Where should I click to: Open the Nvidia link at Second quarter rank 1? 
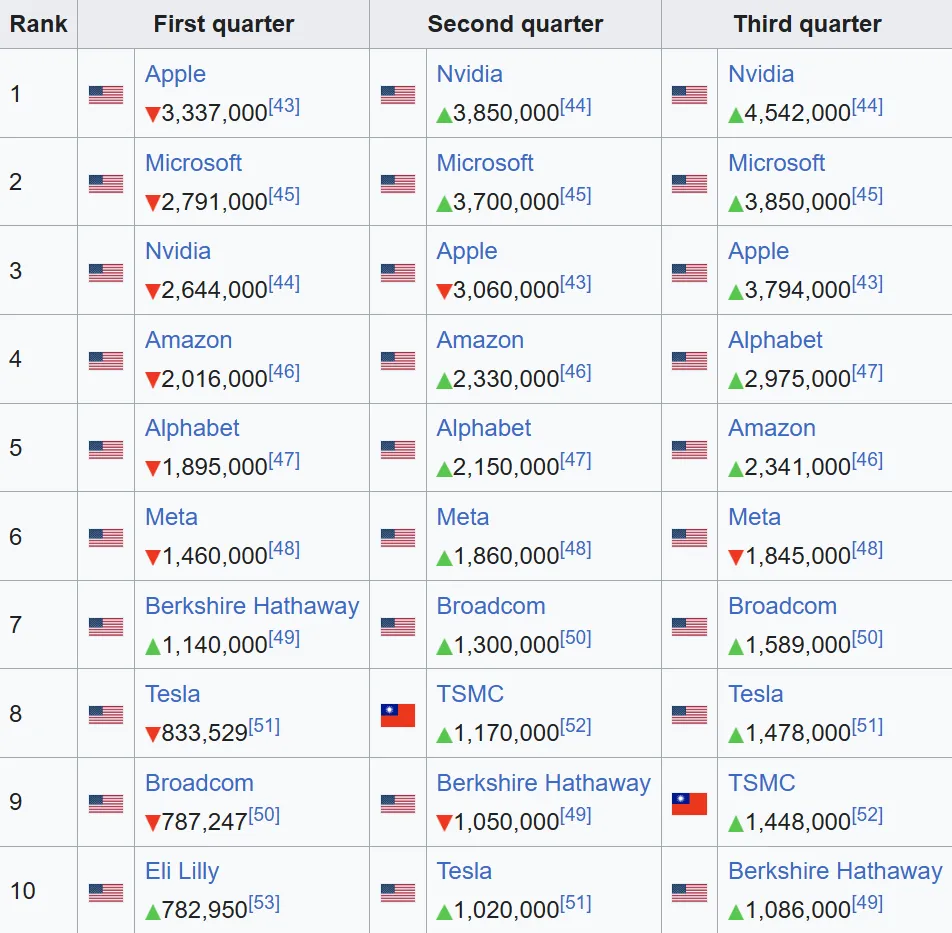click(469, 74)
